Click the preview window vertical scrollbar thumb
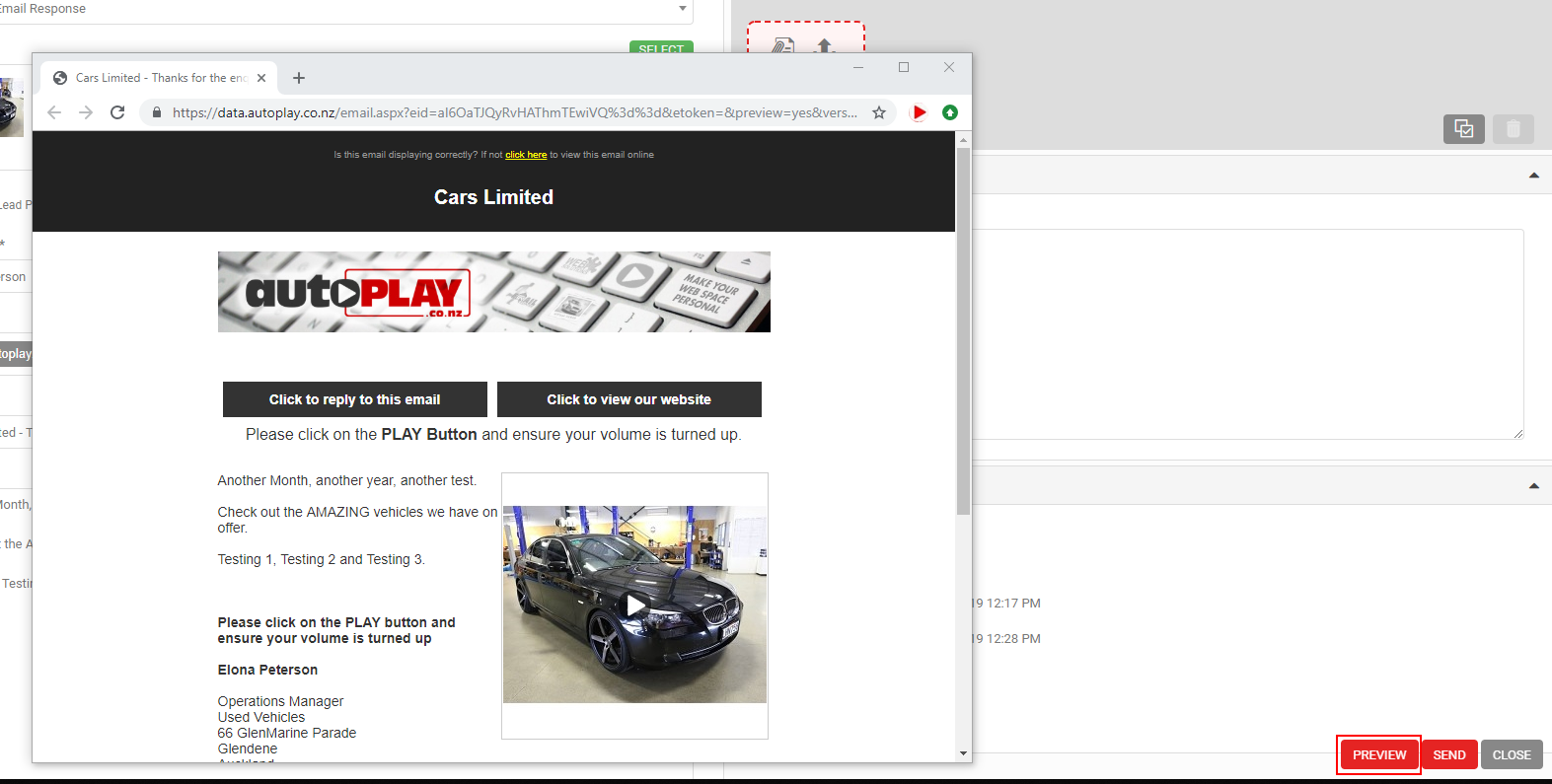 pyautogui.click(x=963, y=330)
